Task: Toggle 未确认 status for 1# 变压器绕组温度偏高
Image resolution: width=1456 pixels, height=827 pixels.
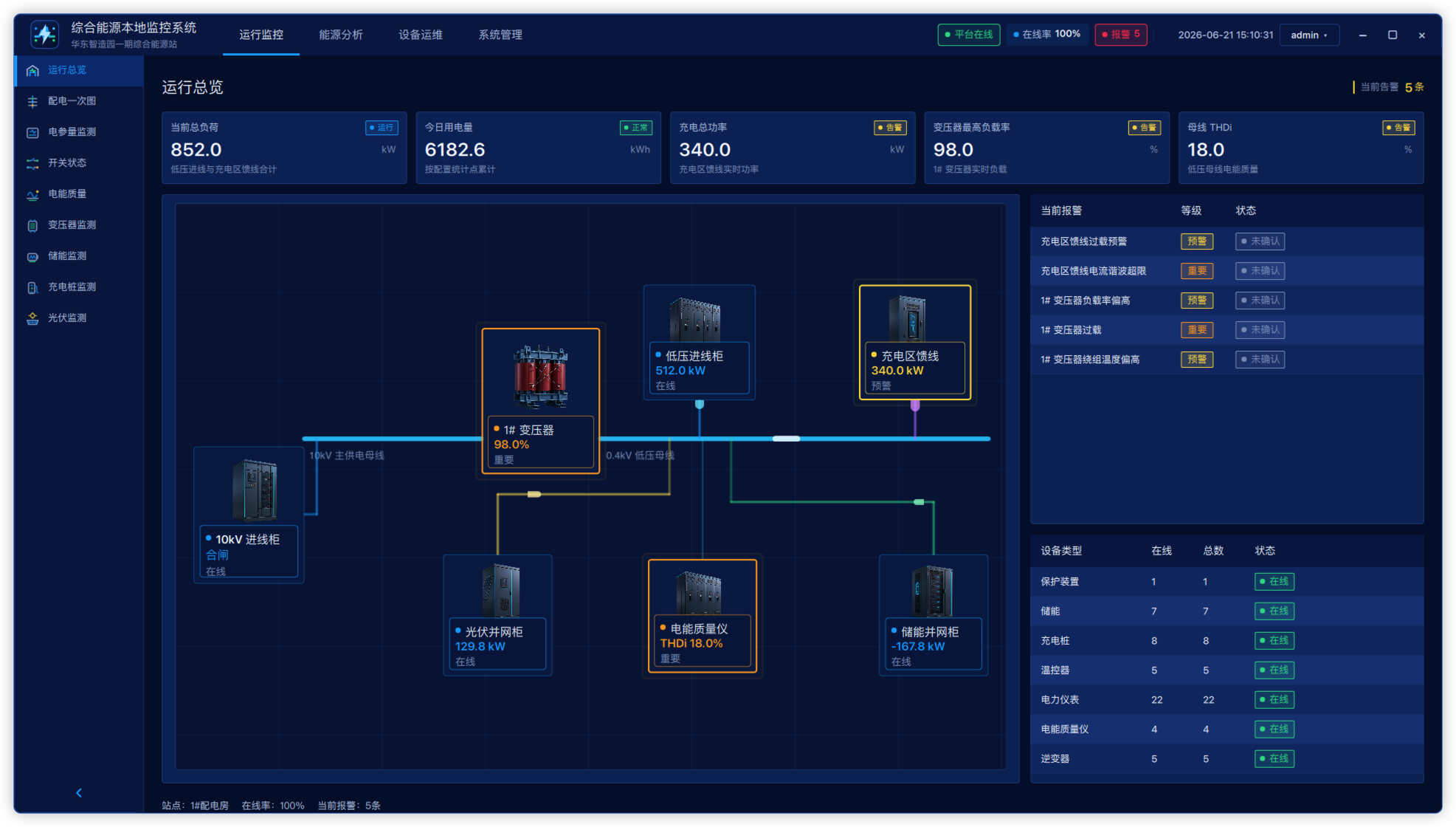Action: point(1260,360)
